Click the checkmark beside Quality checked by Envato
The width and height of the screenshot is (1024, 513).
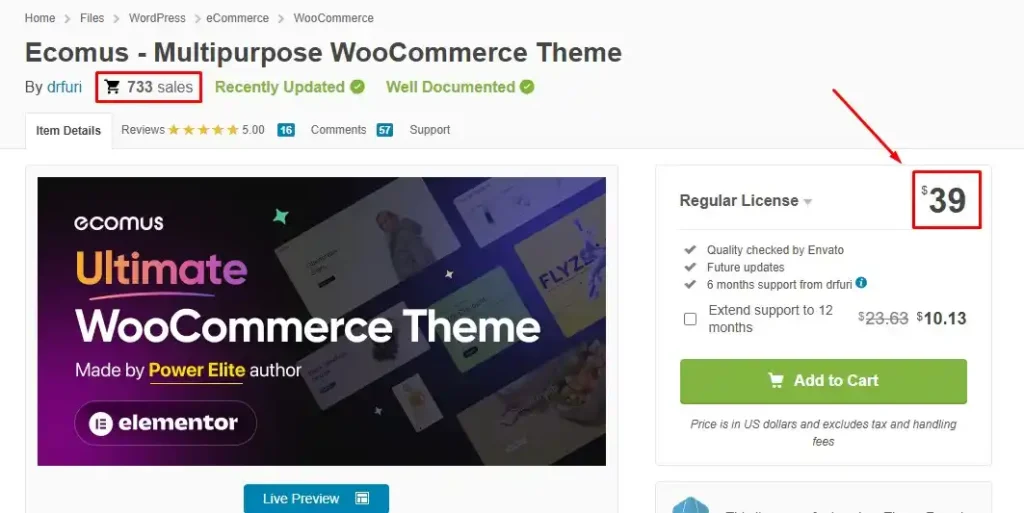[690, 249]
